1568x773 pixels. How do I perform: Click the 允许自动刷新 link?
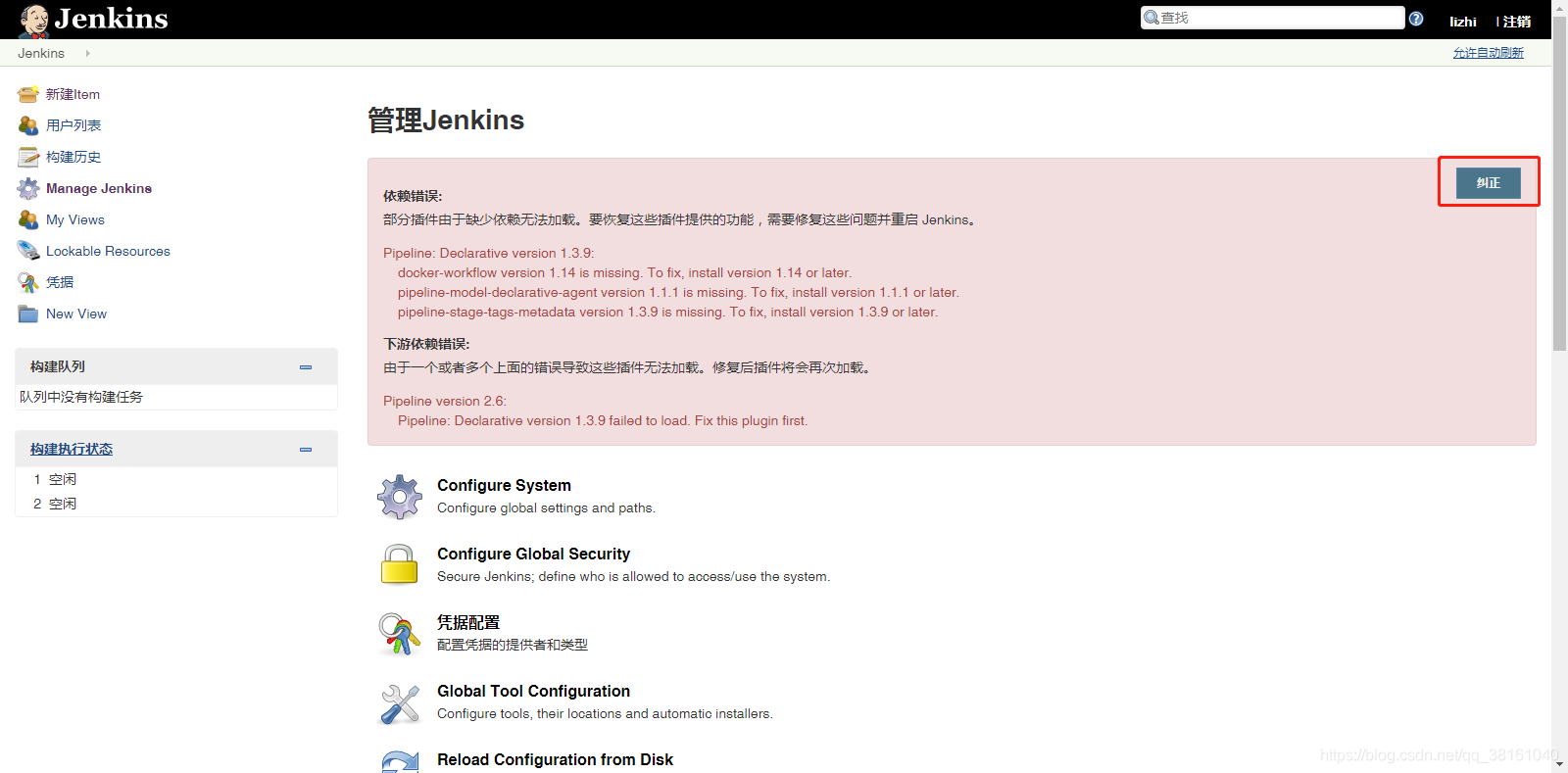[x=1488, y=53]
